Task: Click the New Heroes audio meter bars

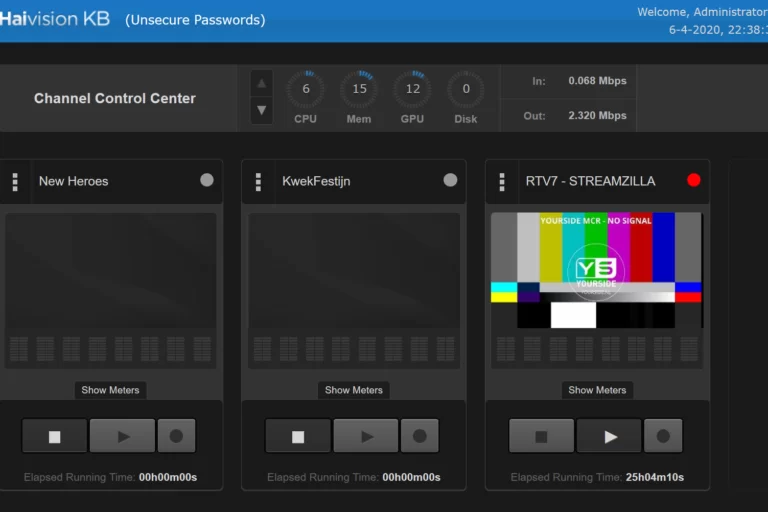Action: click(110, 349)
